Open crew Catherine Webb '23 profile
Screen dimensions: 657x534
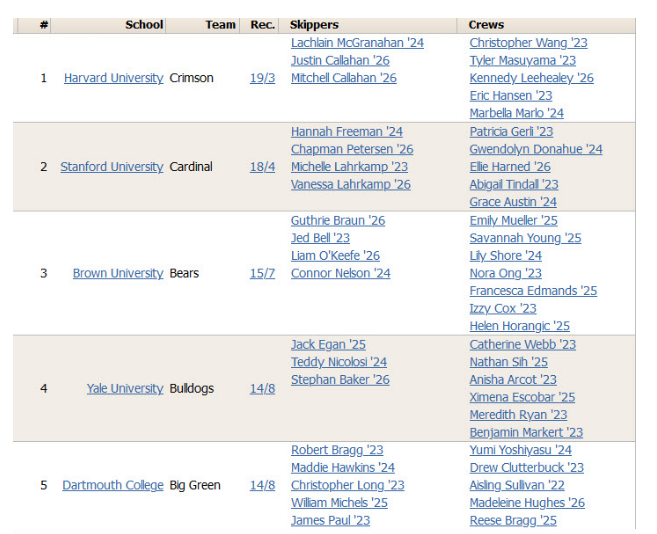522,345
